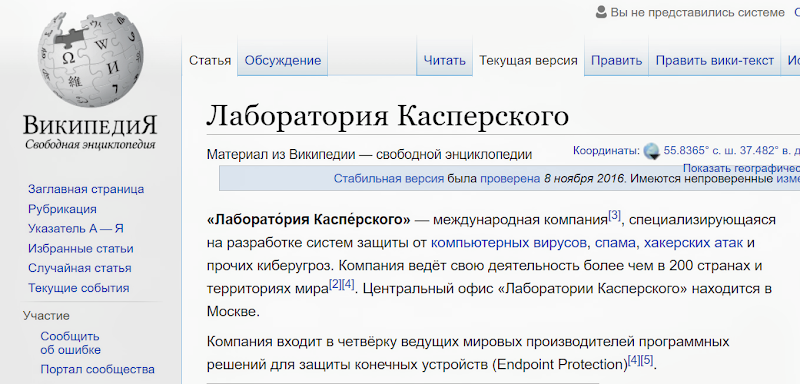Click Показать географическую карту link

pyautogui.click(x=741, y=168)
